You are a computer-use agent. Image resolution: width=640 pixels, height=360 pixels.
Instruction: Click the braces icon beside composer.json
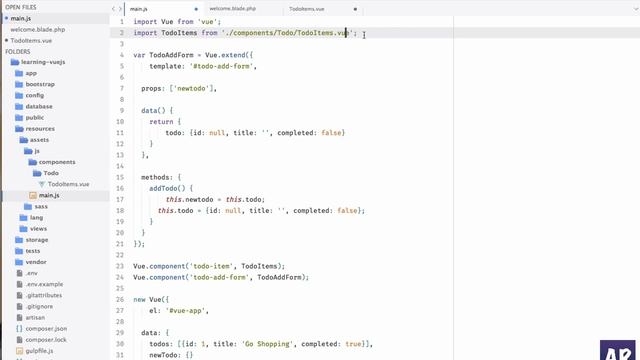click(x=19, y=329)
